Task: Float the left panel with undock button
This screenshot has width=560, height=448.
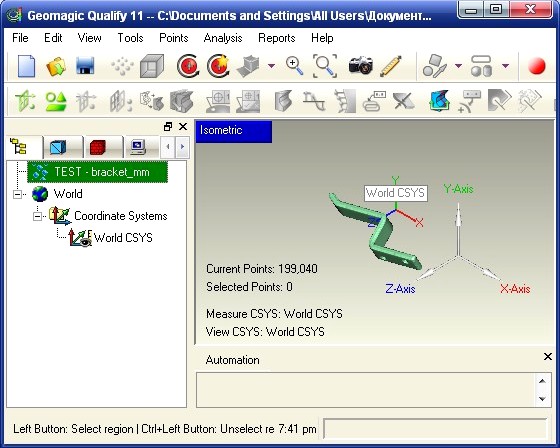Action: point(168,126)
